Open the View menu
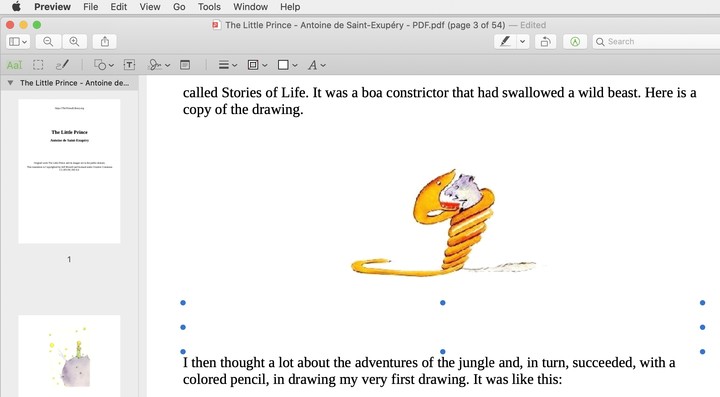The image size is (720, 397). tap(150, 7)
